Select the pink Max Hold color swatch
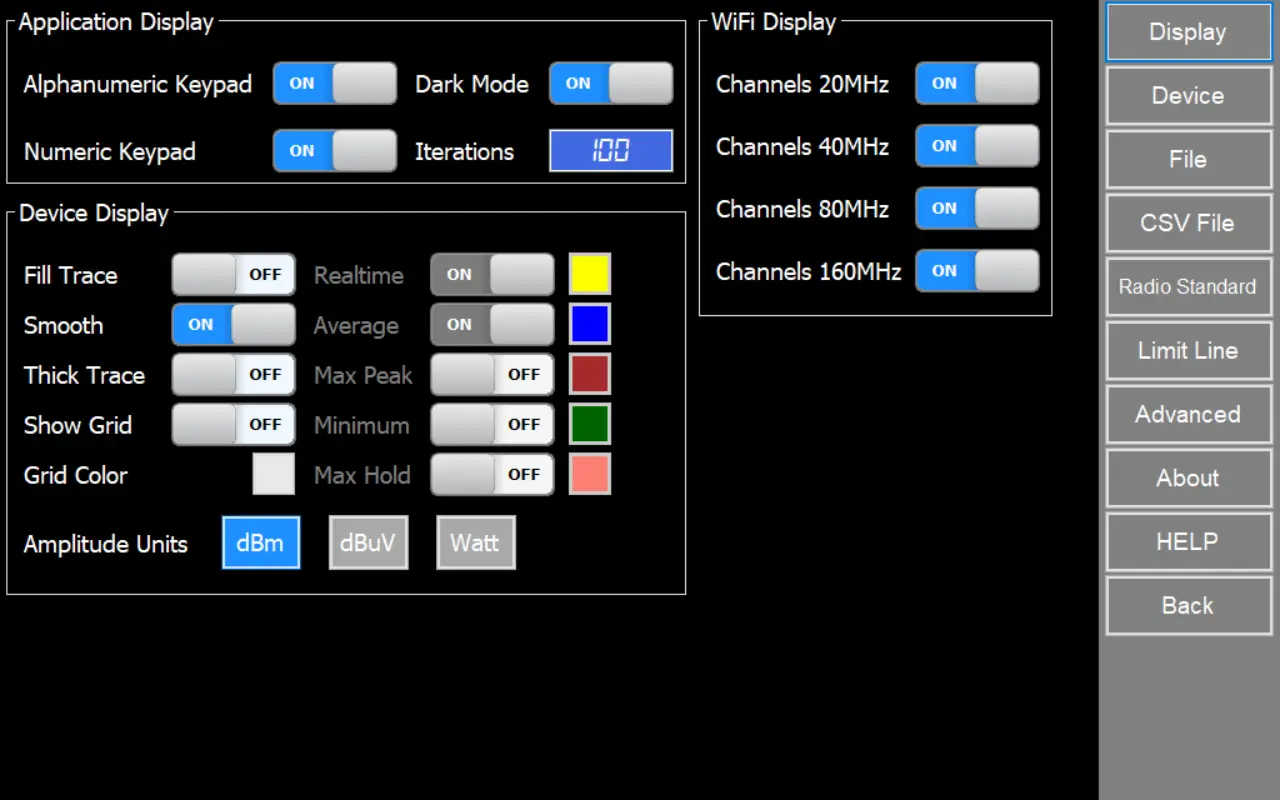The height and width of the screenshot is (800, 1280). [590, 474]
